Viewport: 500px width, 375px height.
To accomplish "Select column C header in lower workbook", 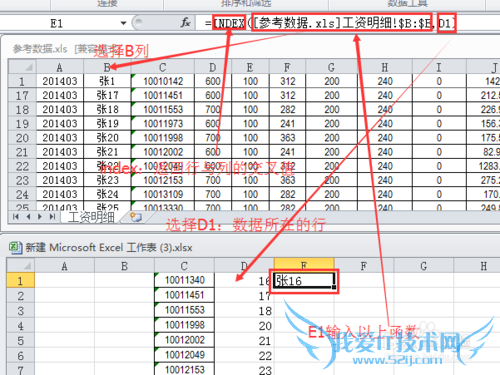I will click(184, 266).
